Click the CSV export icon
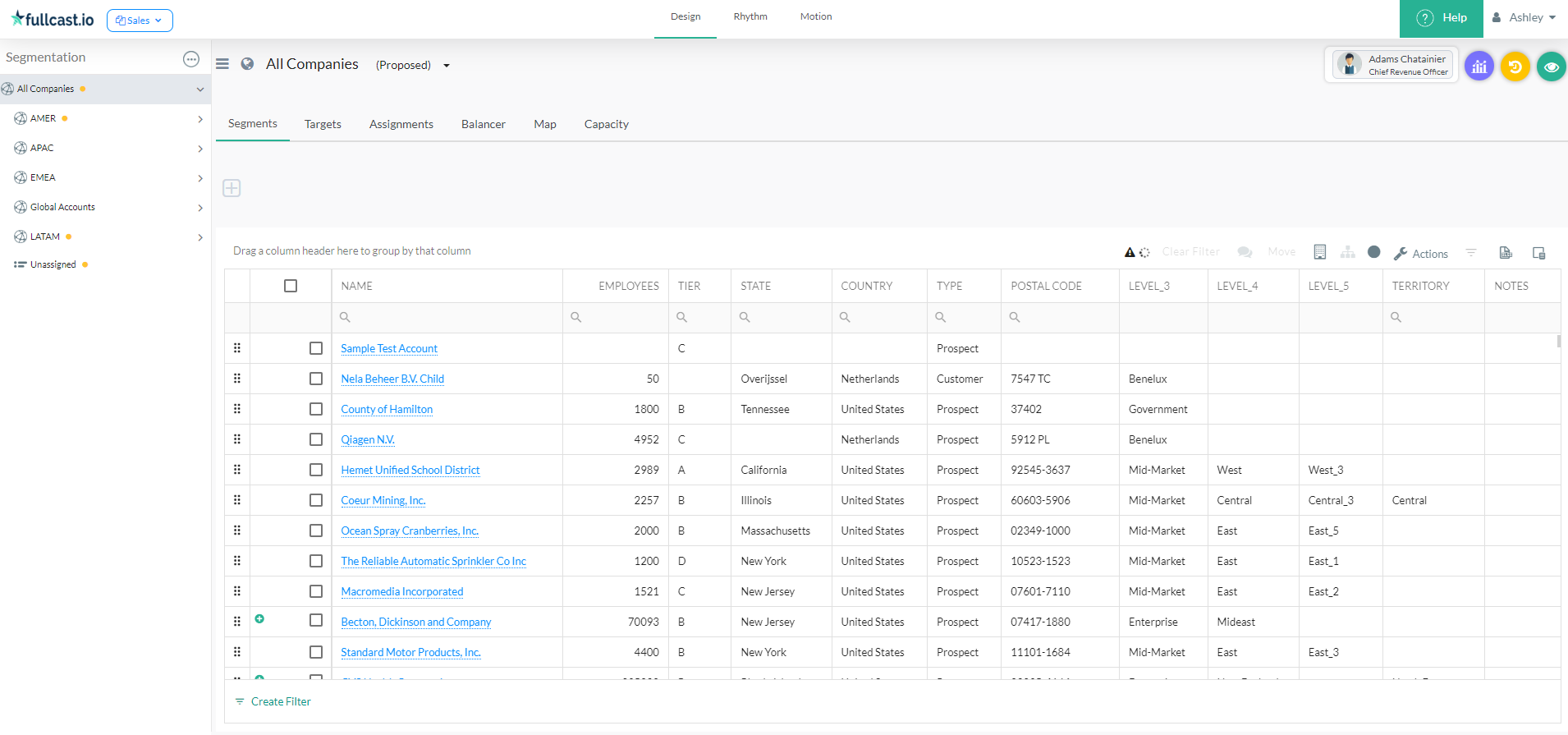Image resolution: width=1568 pixels, height=735 pixels. [x=1506, y=252]
